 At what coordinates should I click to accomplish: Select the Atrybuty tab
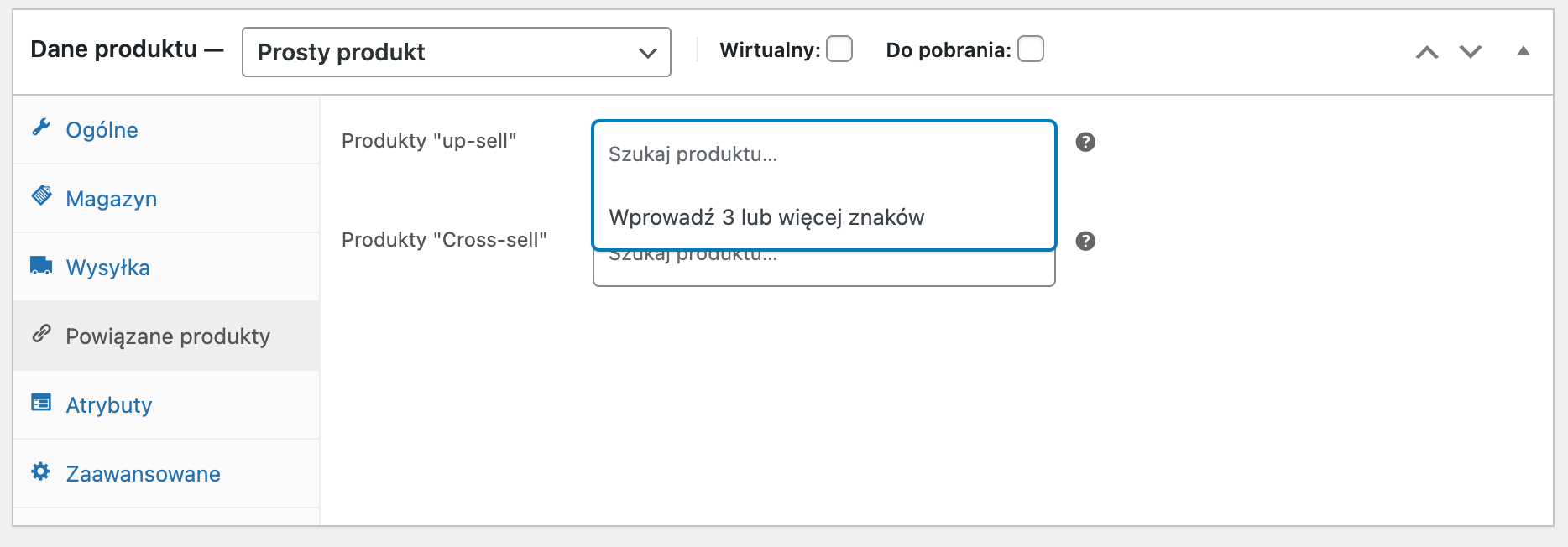(x=108, y=405)
